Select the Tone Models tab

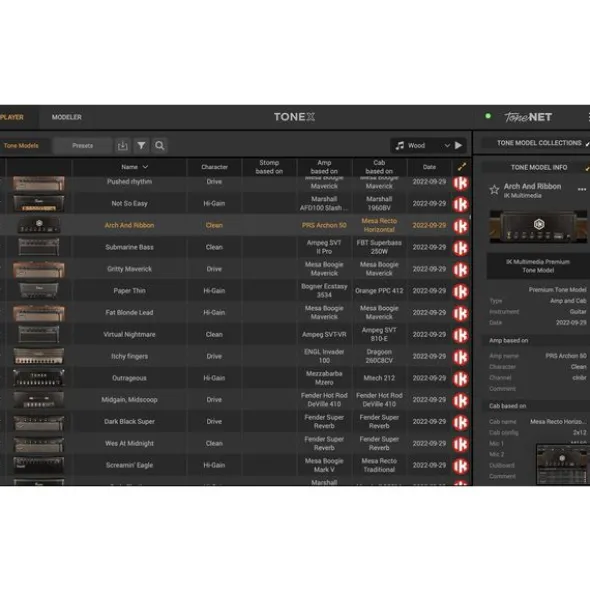pyautogui.click(x=21, y=145)
